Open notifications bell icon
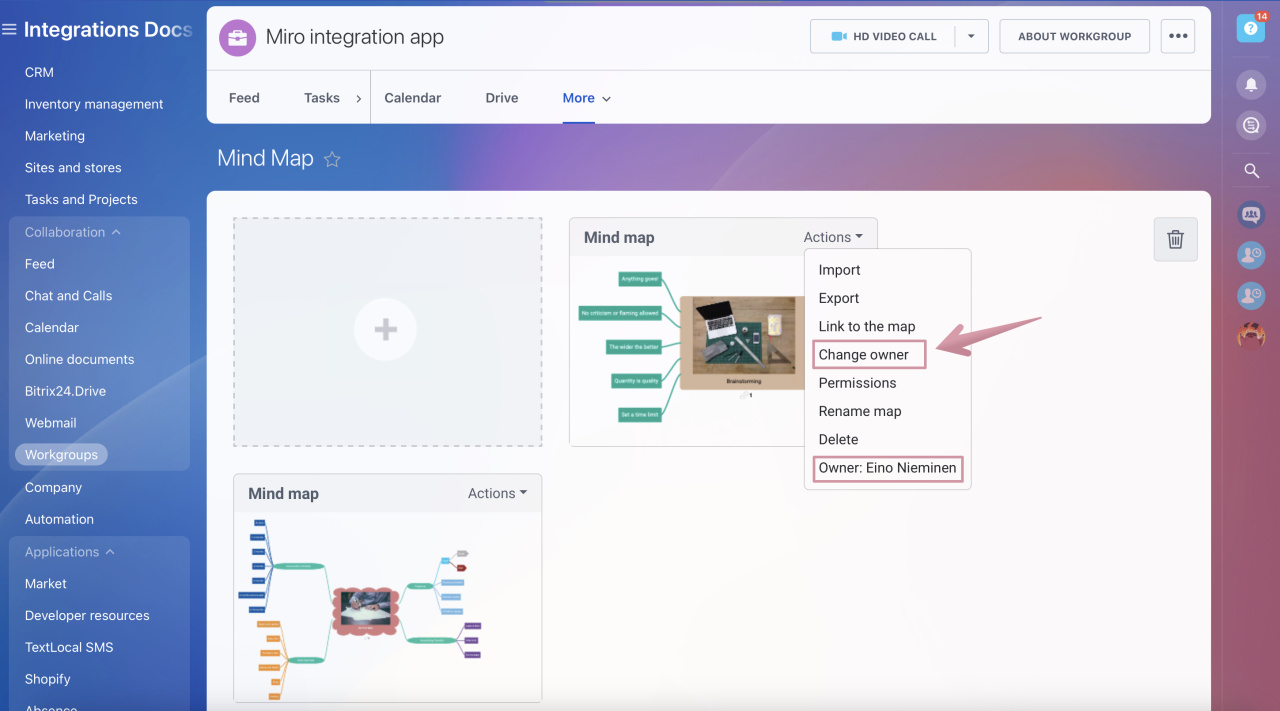 pos(1251,84)
